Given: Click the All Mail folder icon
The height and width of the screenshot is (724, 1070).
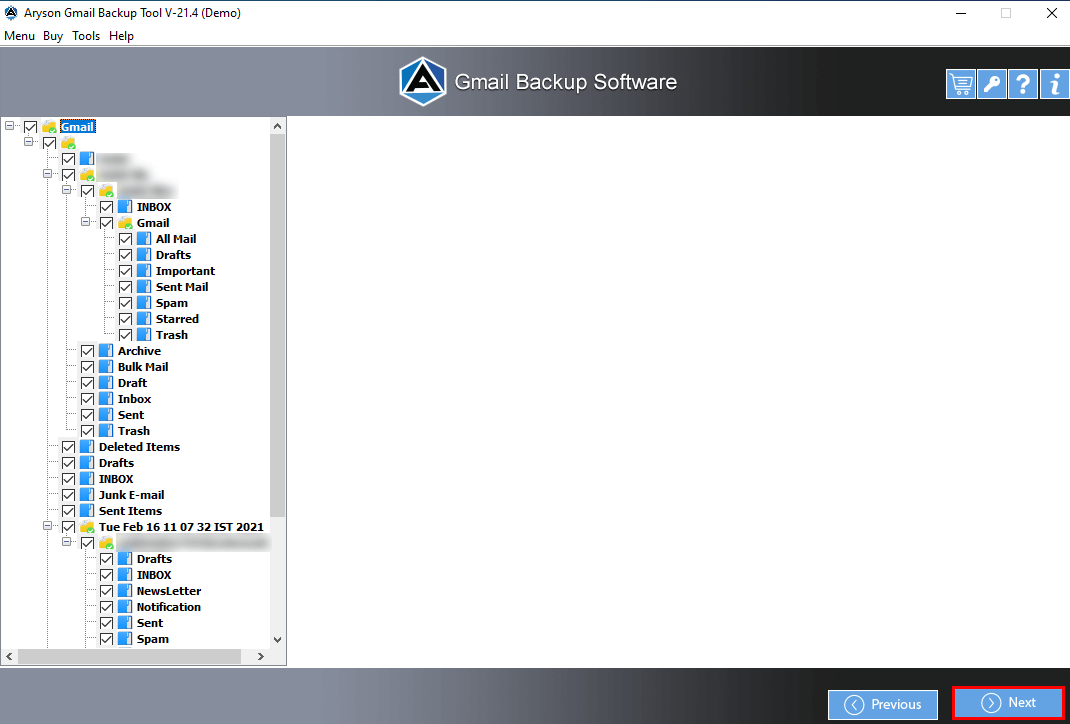Looking at the screenshot, I should (x=144, y=239).
